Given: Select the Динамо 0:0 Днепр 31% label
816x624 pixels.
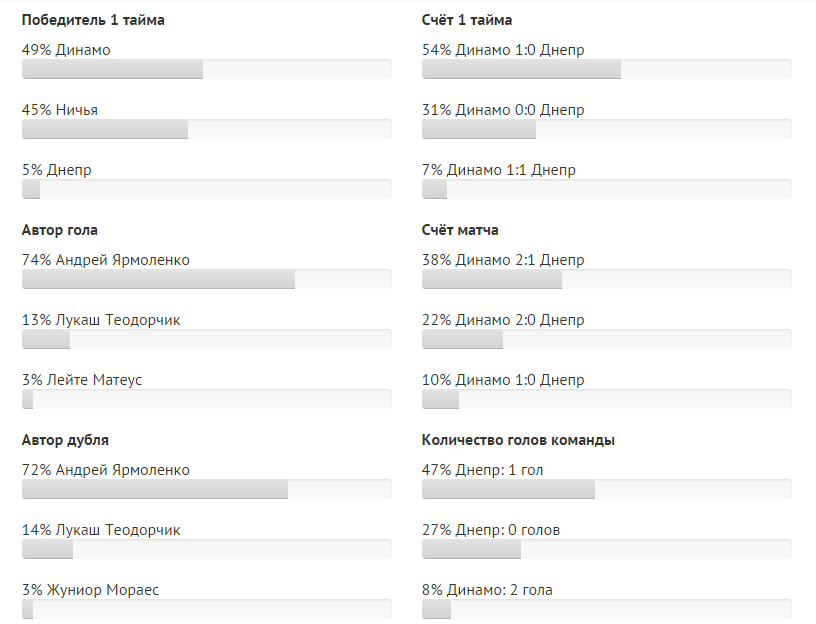Looking at the screenshot, I should coord(503,110).
